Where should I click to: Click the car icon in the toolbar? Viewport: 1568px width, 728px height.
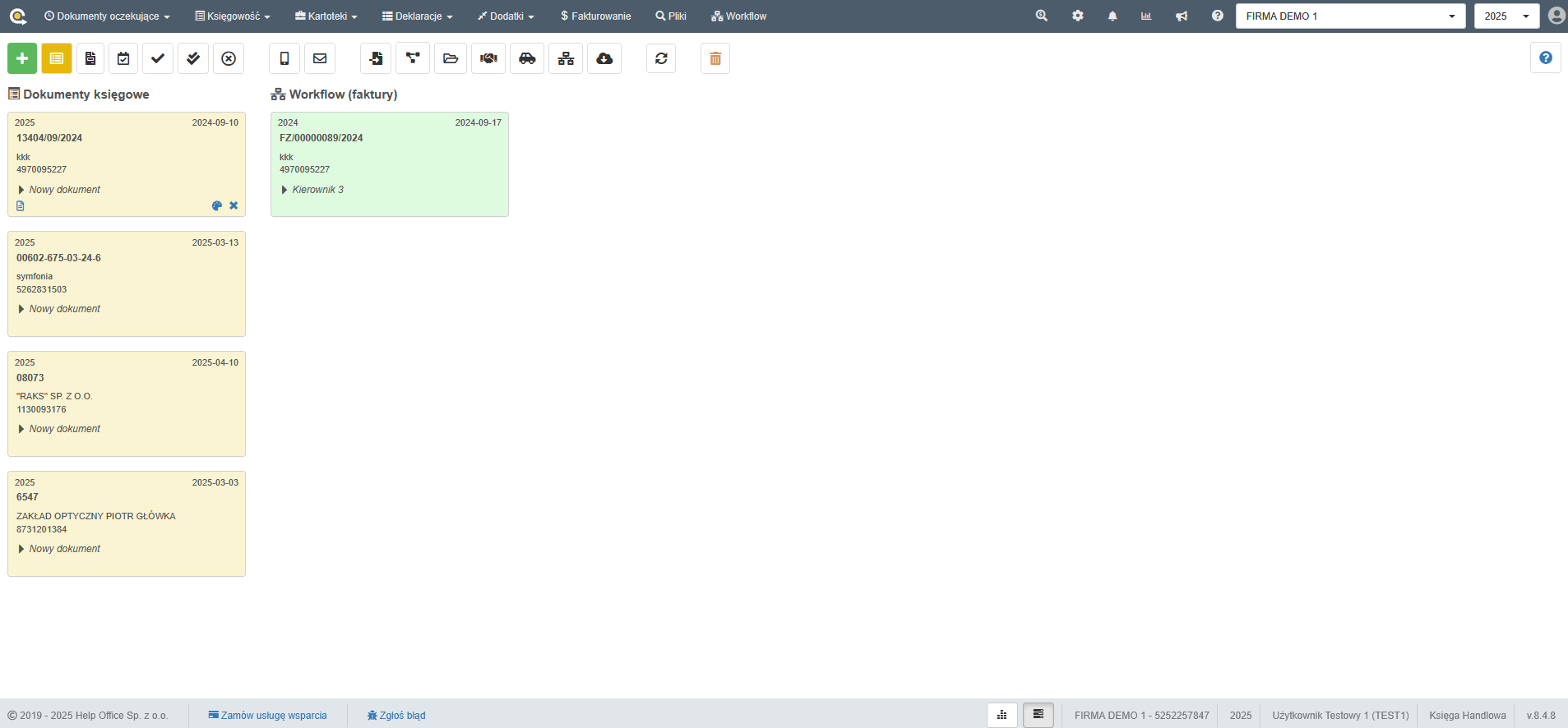527,58
